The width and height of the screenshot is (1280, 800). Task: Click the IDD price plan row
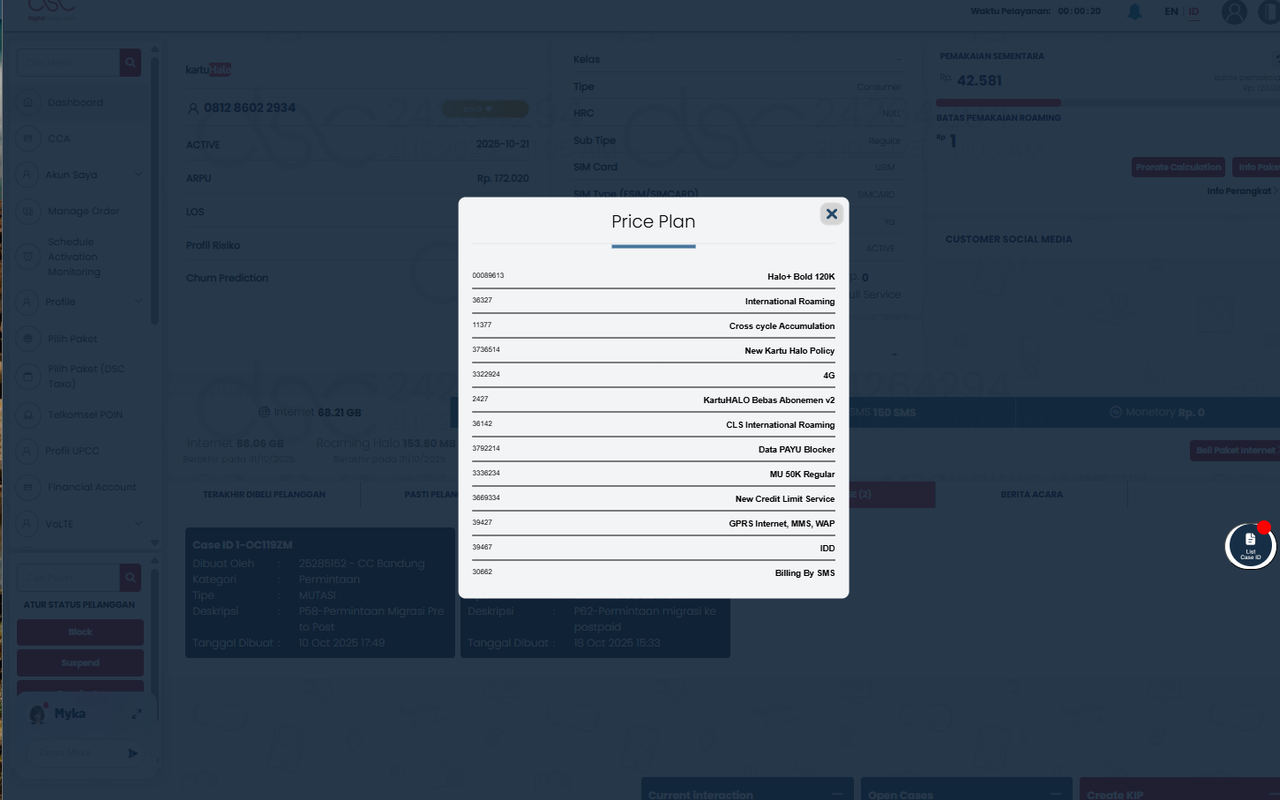653,548
